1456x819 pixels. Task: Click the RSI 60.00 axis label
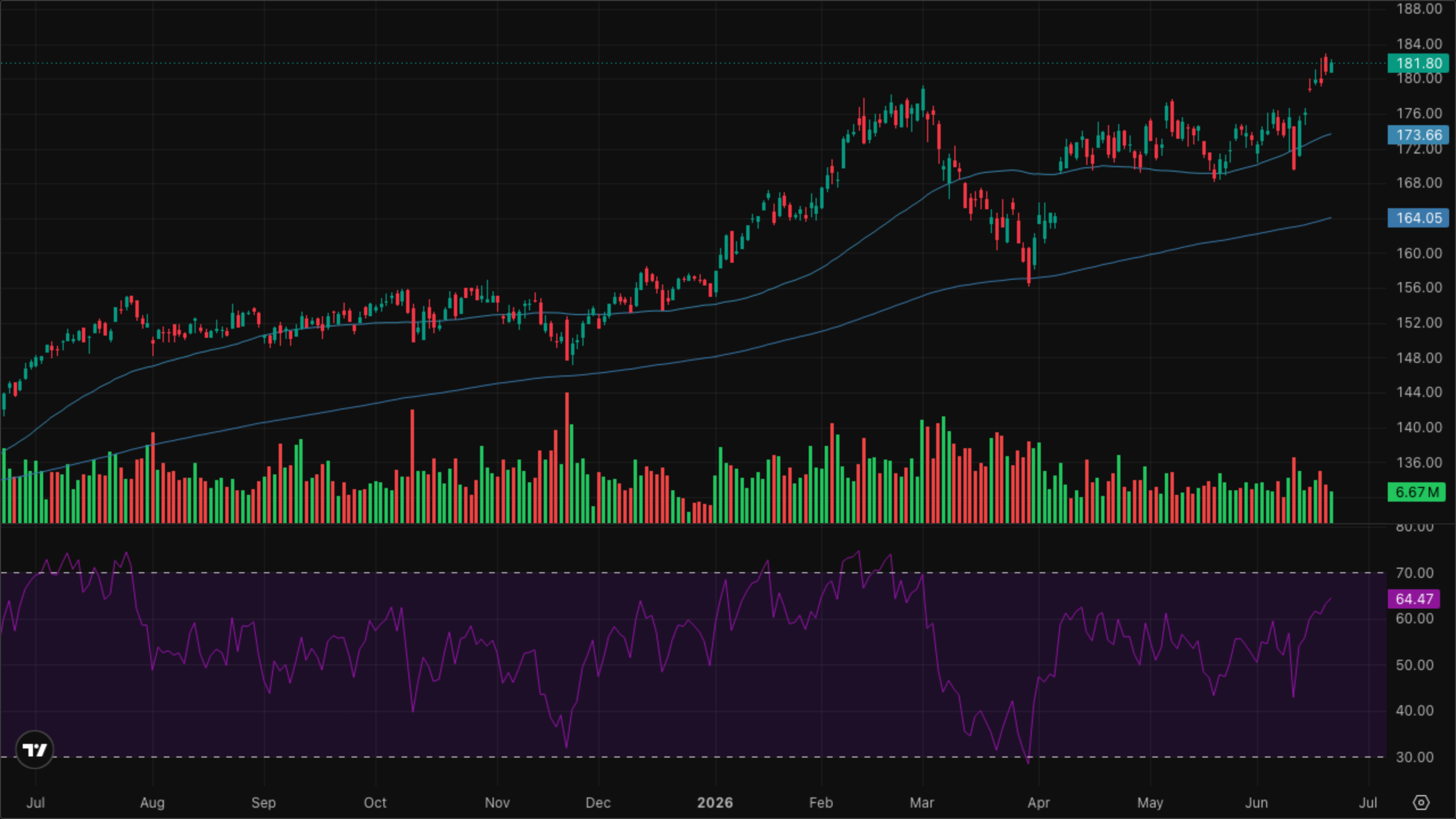[x=1414, y=618]
